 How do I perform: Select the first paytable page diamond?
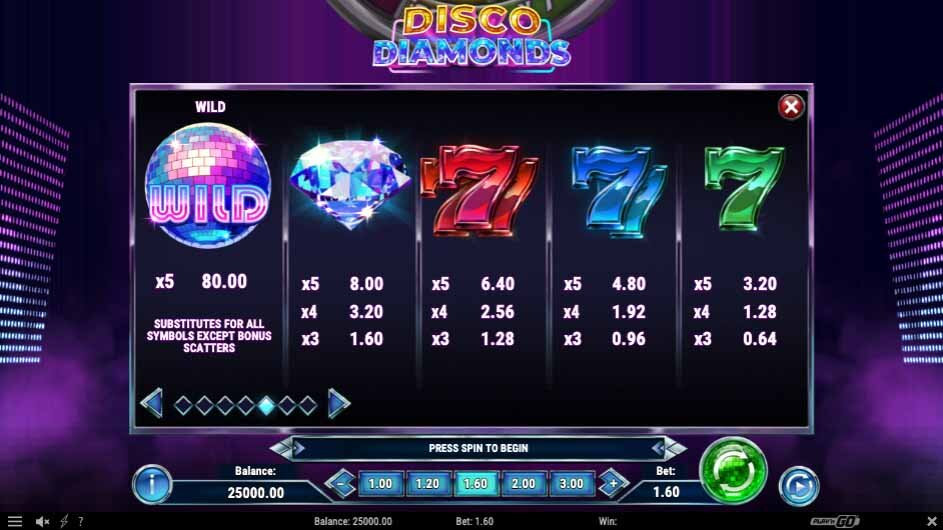(183, 405)
